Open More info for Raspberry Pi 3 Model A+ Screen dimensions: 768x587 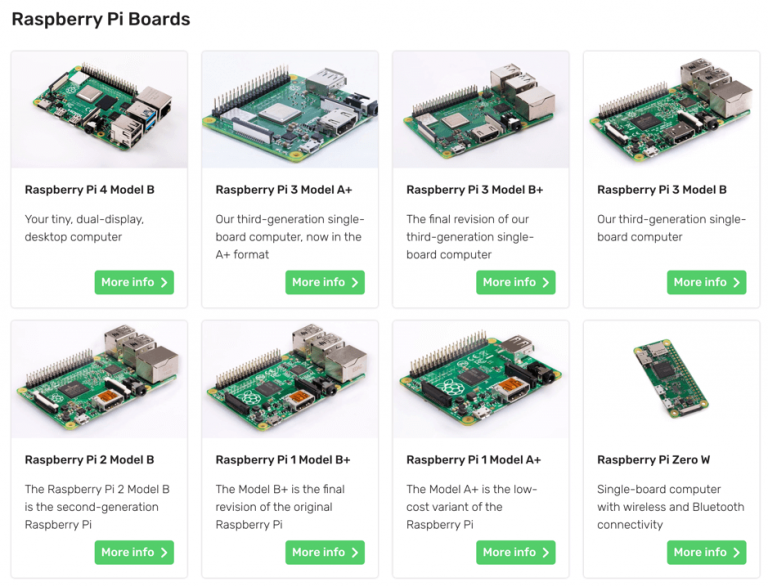click(x=325, y=282)
